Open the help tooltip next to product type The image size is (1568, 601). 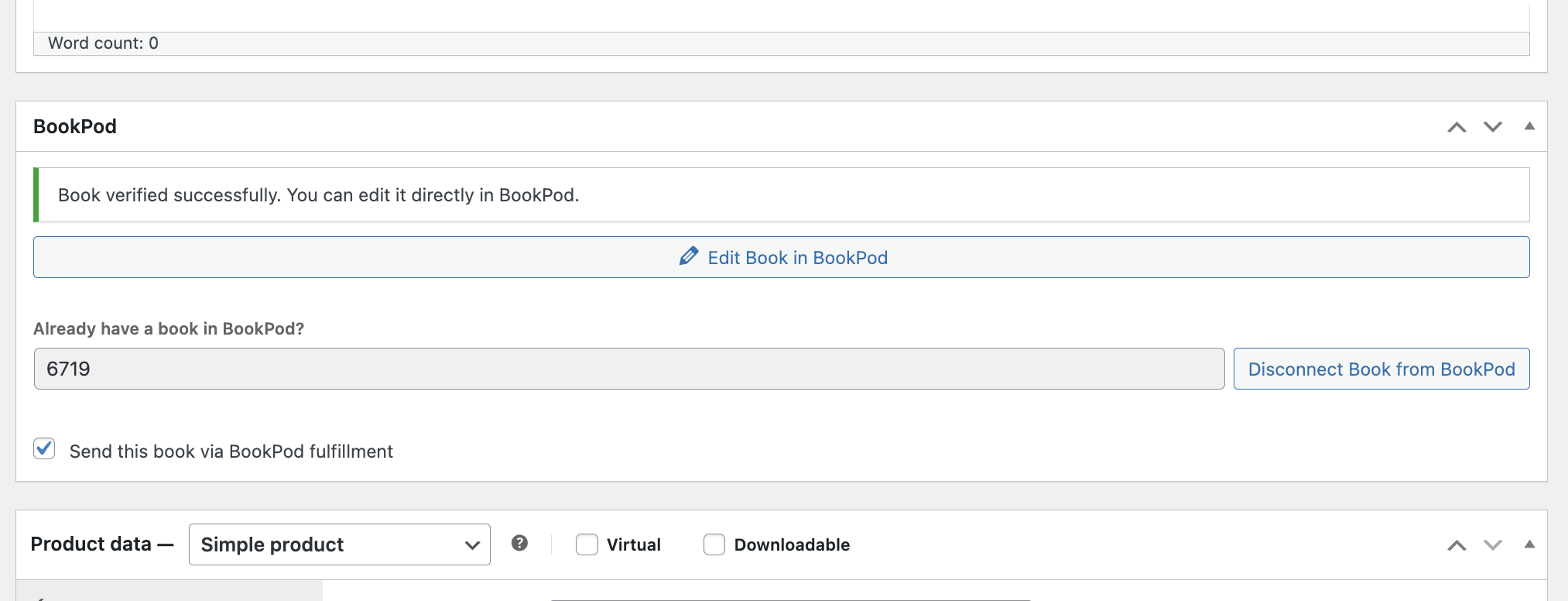520,544
